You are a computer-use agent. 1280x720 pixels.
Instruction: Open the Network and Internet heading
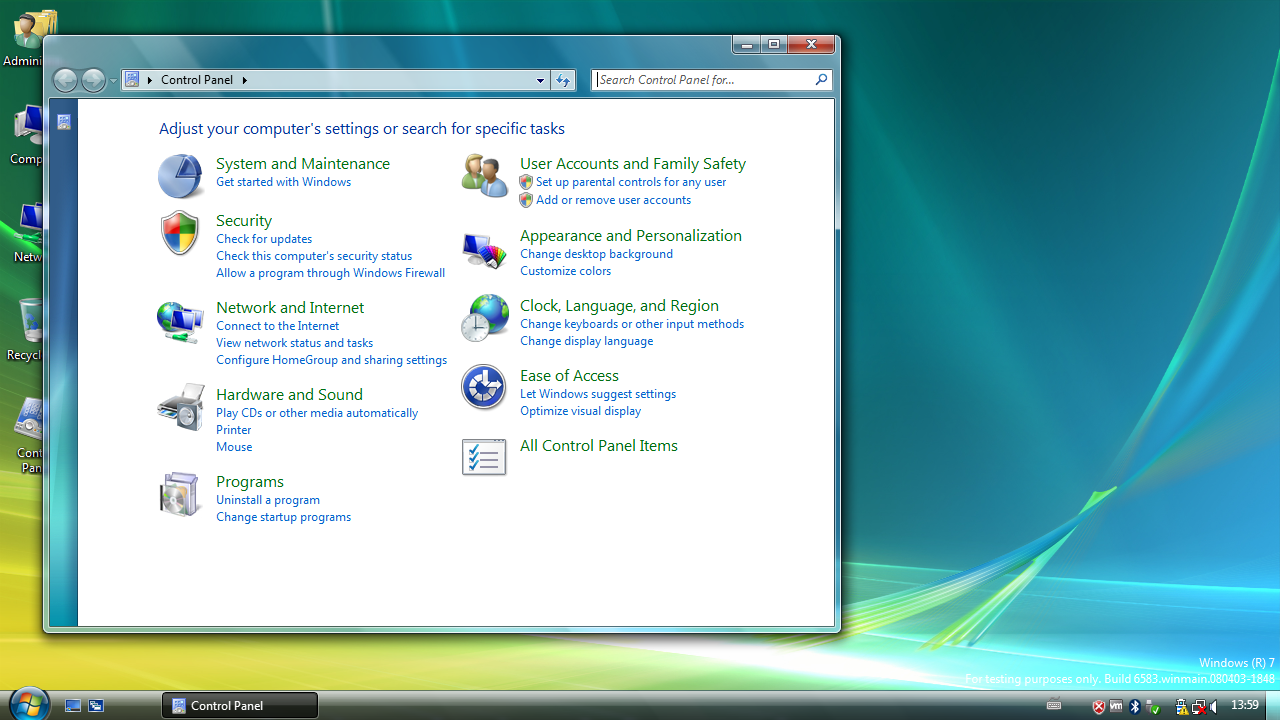290,307
